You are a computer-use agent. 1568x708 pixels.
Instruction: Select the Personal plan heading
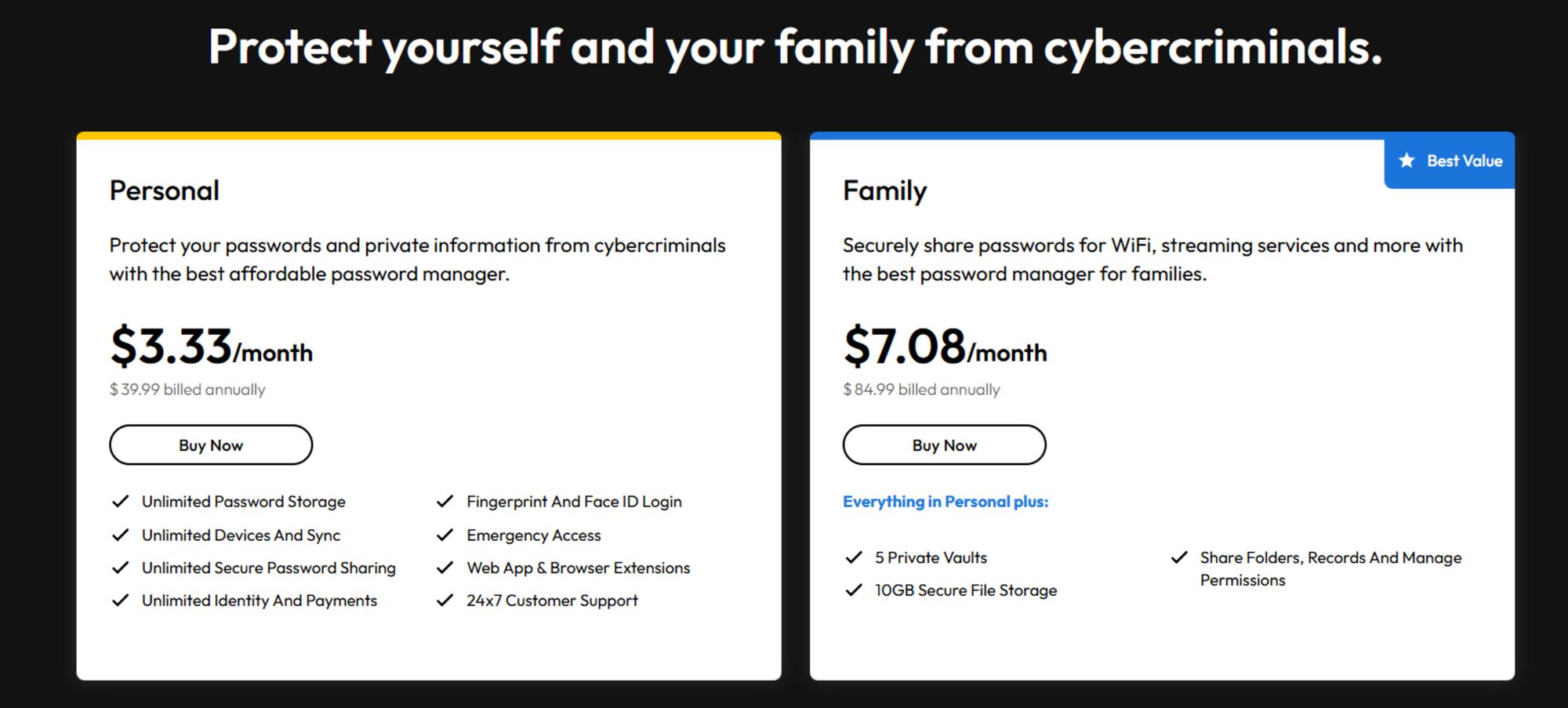[165, 191]
